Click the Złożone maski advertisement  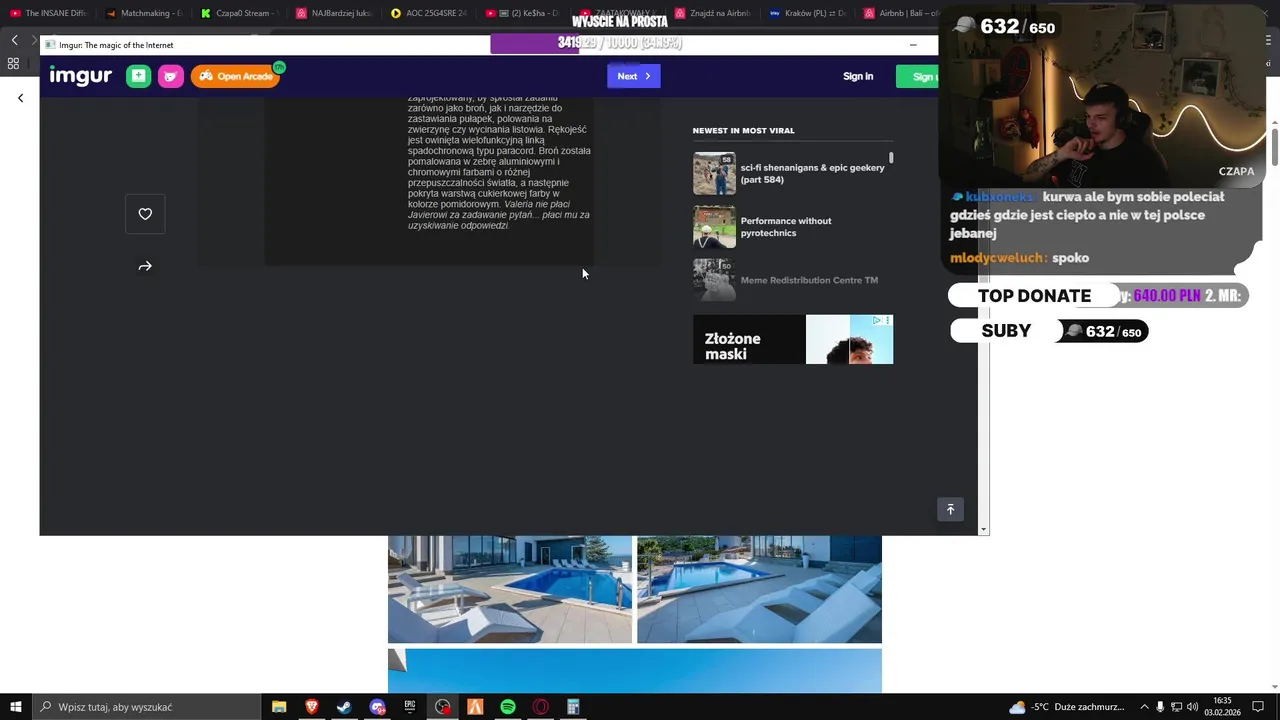click(793, 339)
